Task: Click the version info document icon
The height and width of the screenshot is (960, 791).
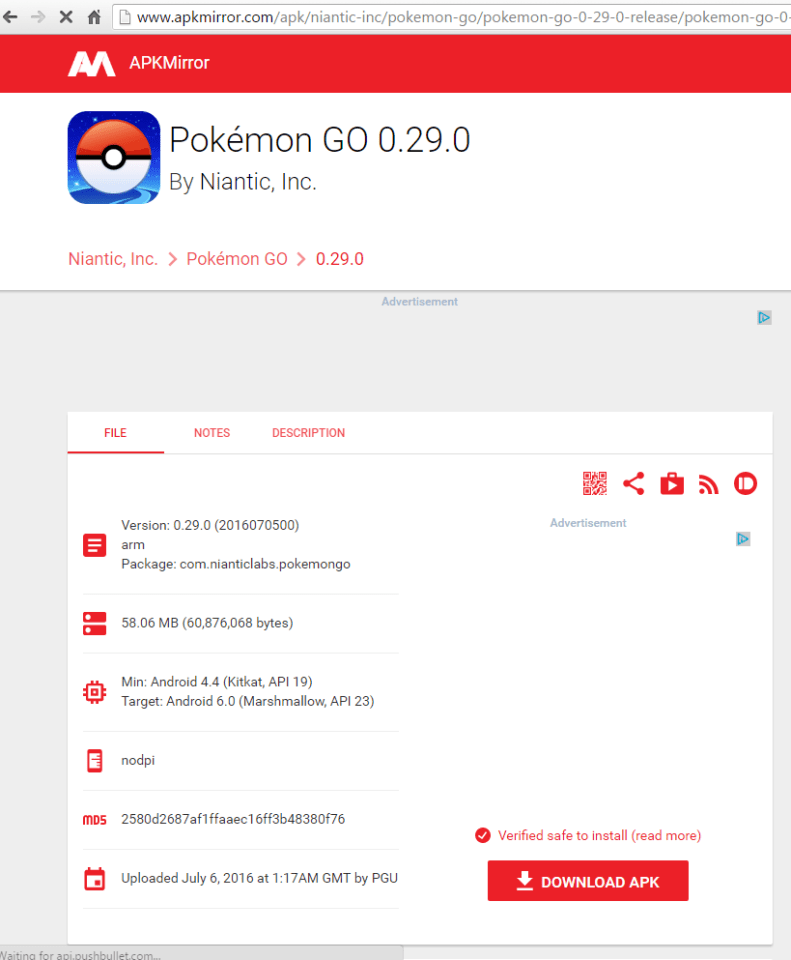Action: coord(94,545)
